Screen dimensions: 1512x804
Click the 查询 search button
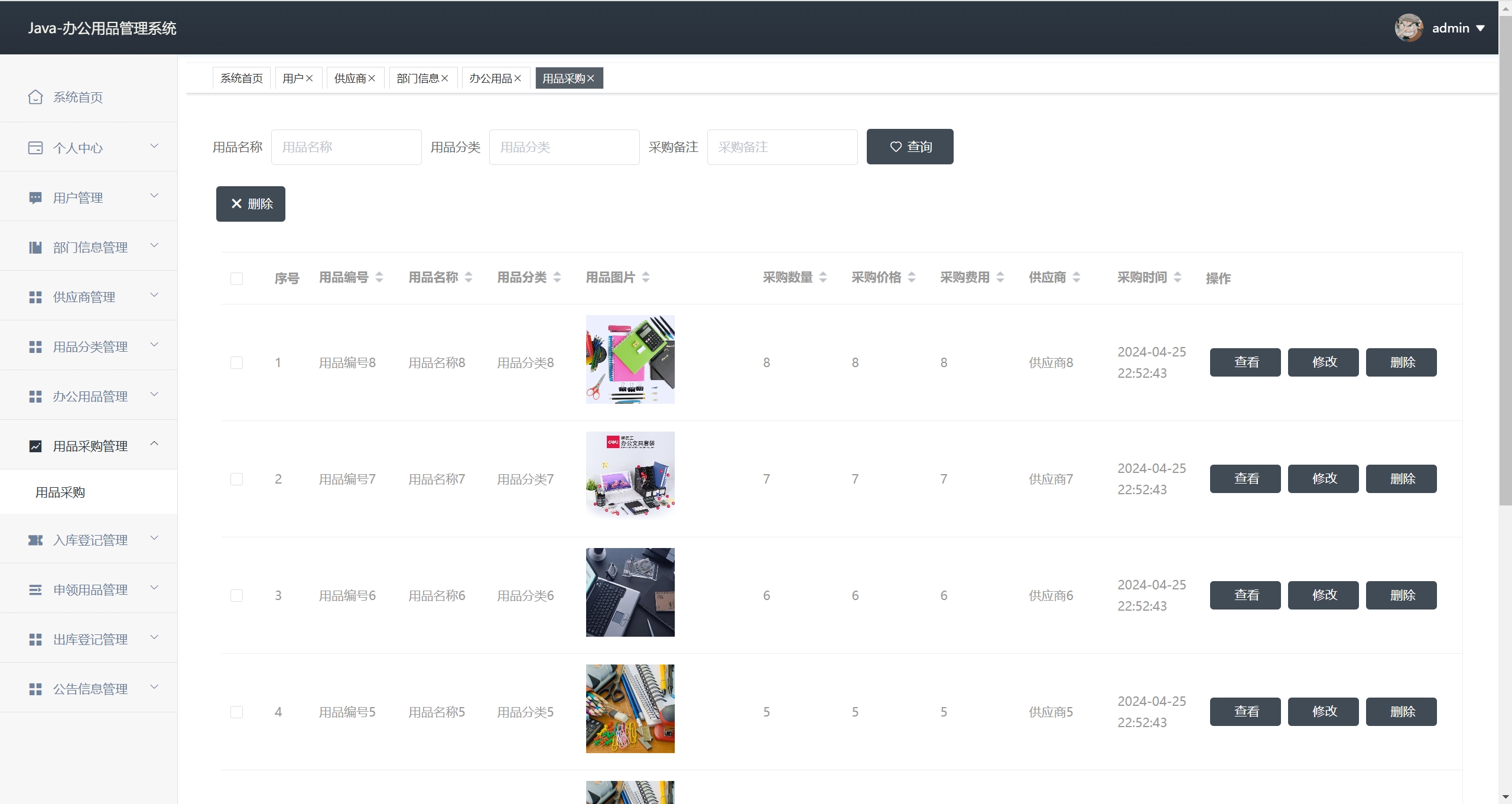click(x=910, y=147)
